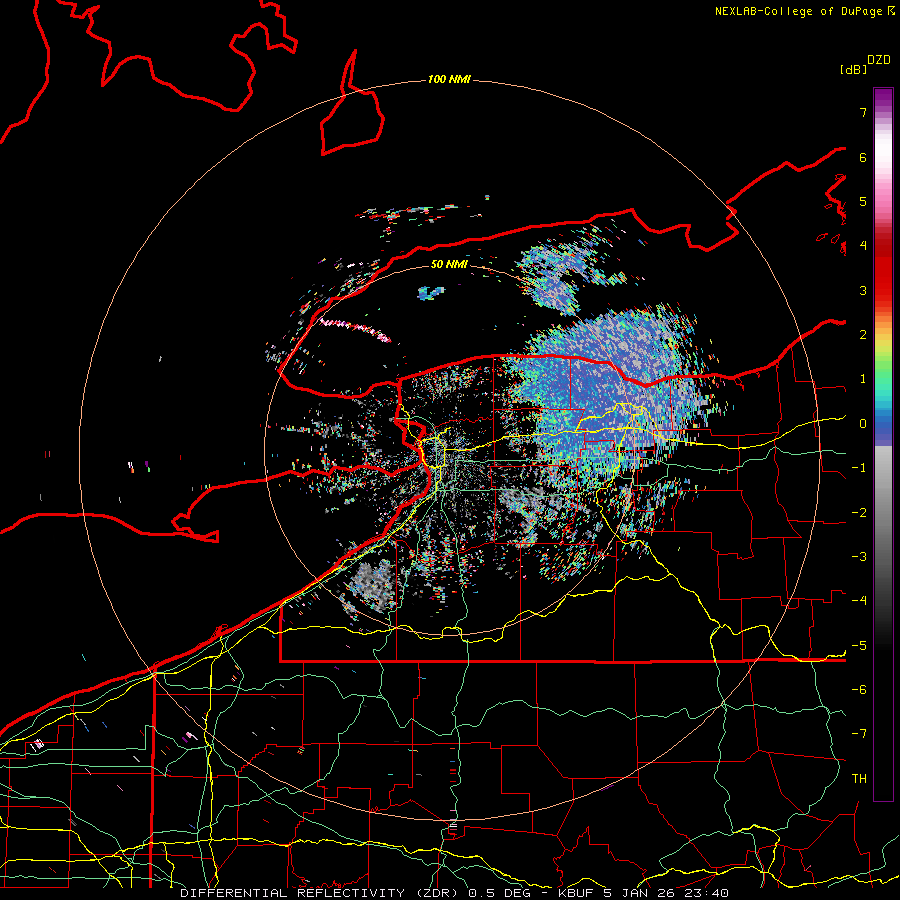Click the 0 dB scale value

tap(863, 424)
